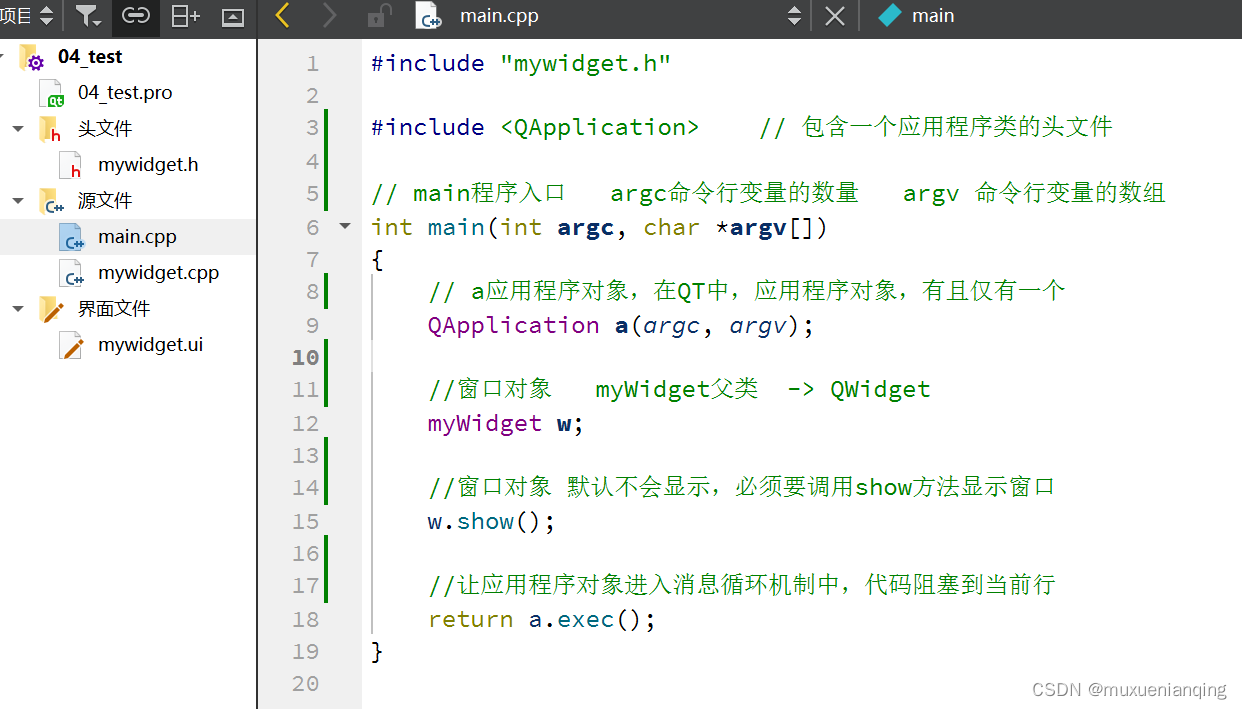Split the editor with the split icon
This screenshot has height=709, width=1242.
pos(184,17)
